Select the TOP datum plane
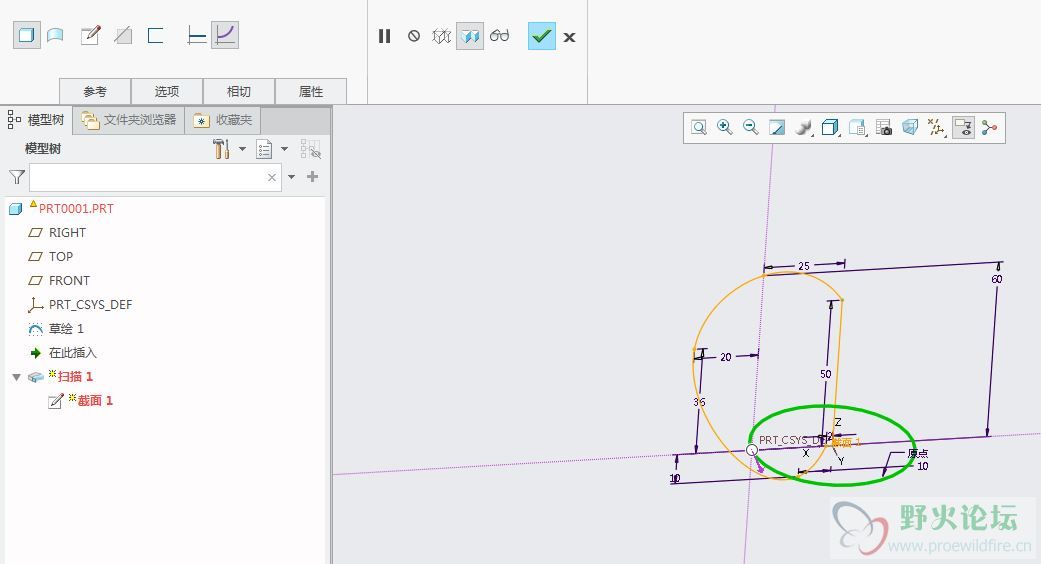 click(x=60, y=257)
